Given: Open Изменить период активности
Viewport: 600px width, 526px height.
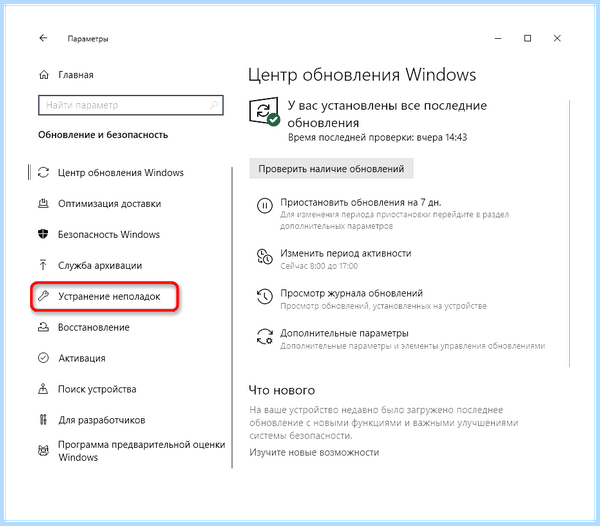Looking at the screenshot, I should pyautogui.click(x=346, y=253).
